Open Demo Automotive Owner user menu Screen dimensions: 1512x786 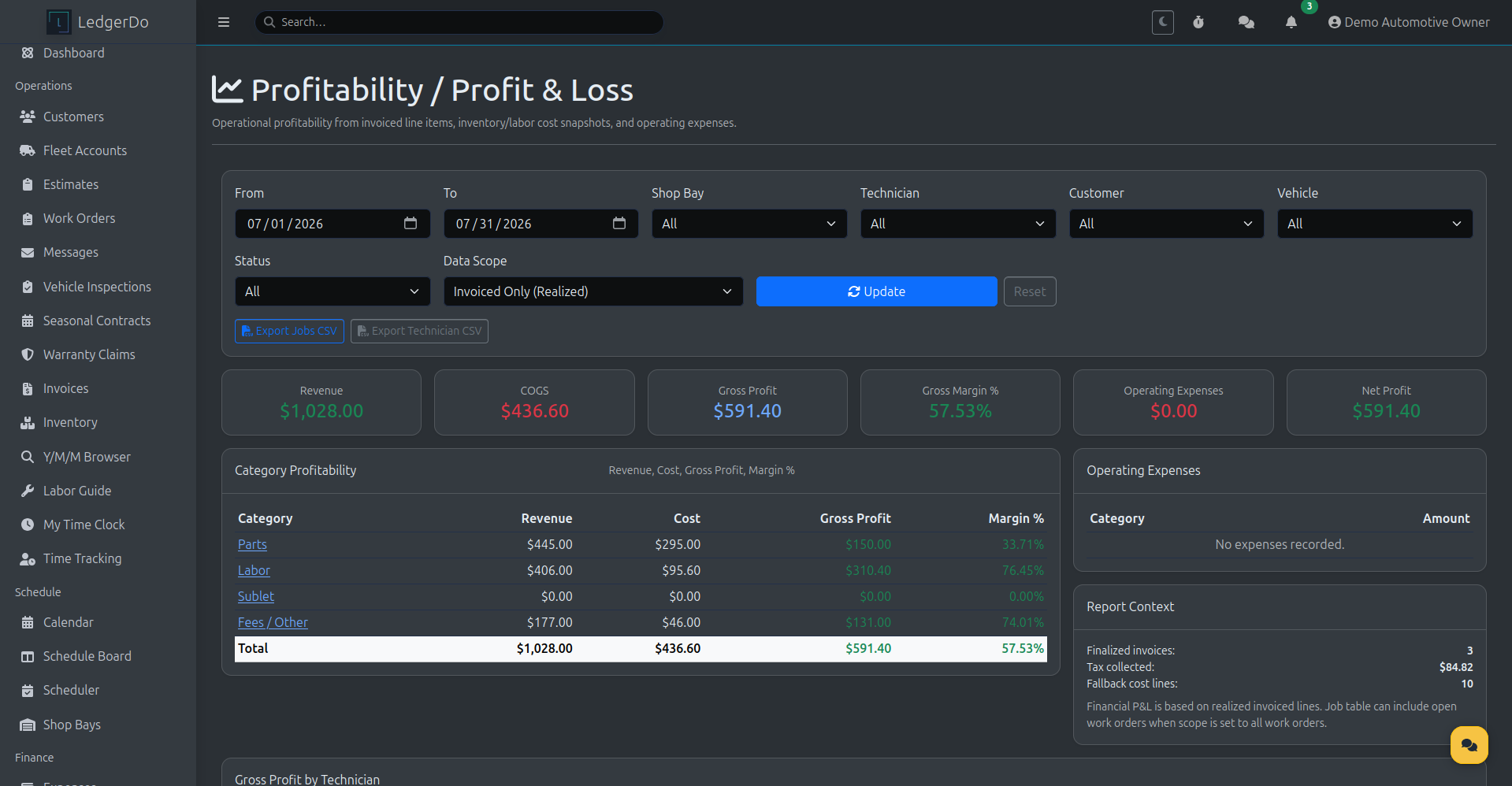1409,22
